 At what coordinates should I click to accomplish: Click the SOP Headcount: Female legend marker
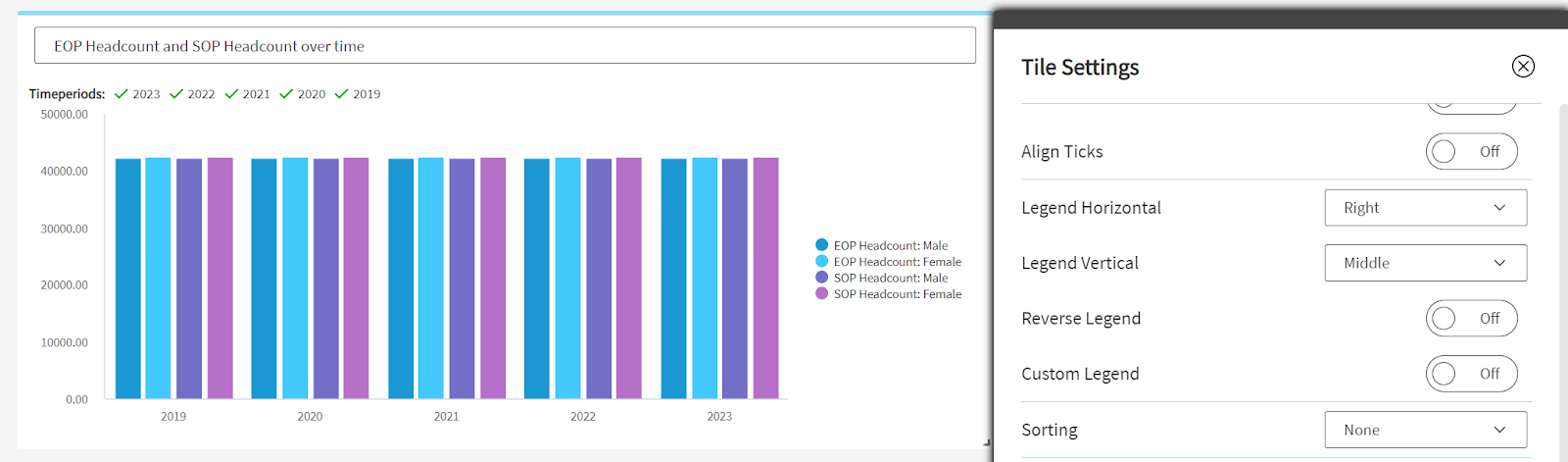coord(821,294)
